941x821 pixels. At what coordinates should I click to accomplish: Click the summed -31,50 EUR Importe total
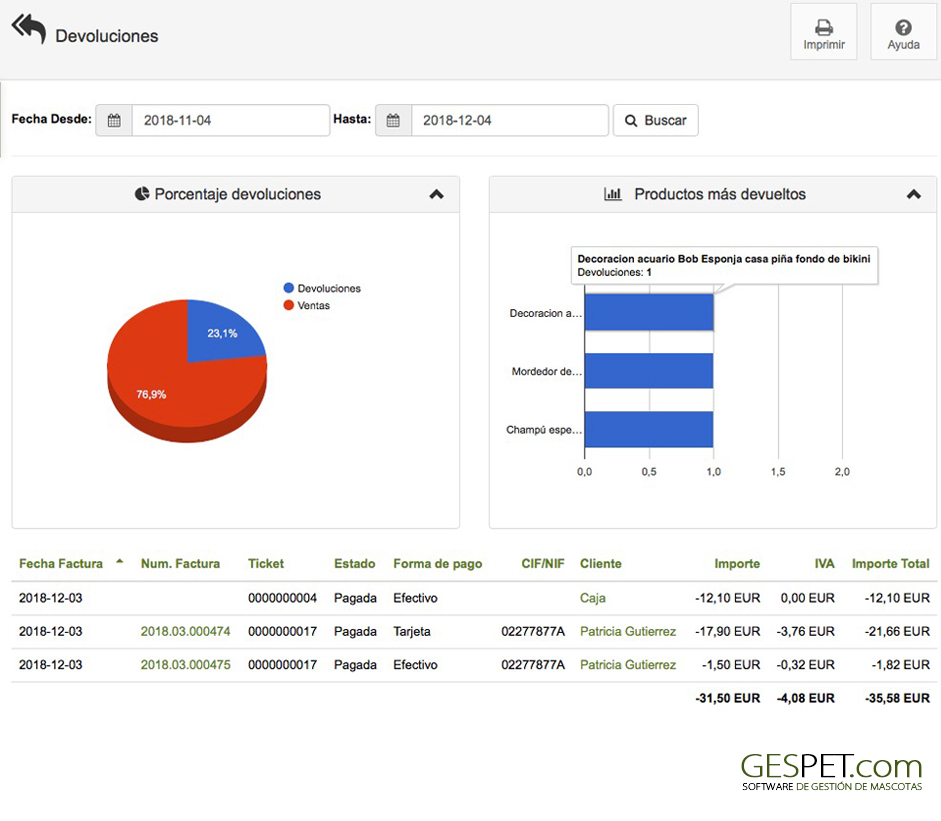(x=727, y=698)
